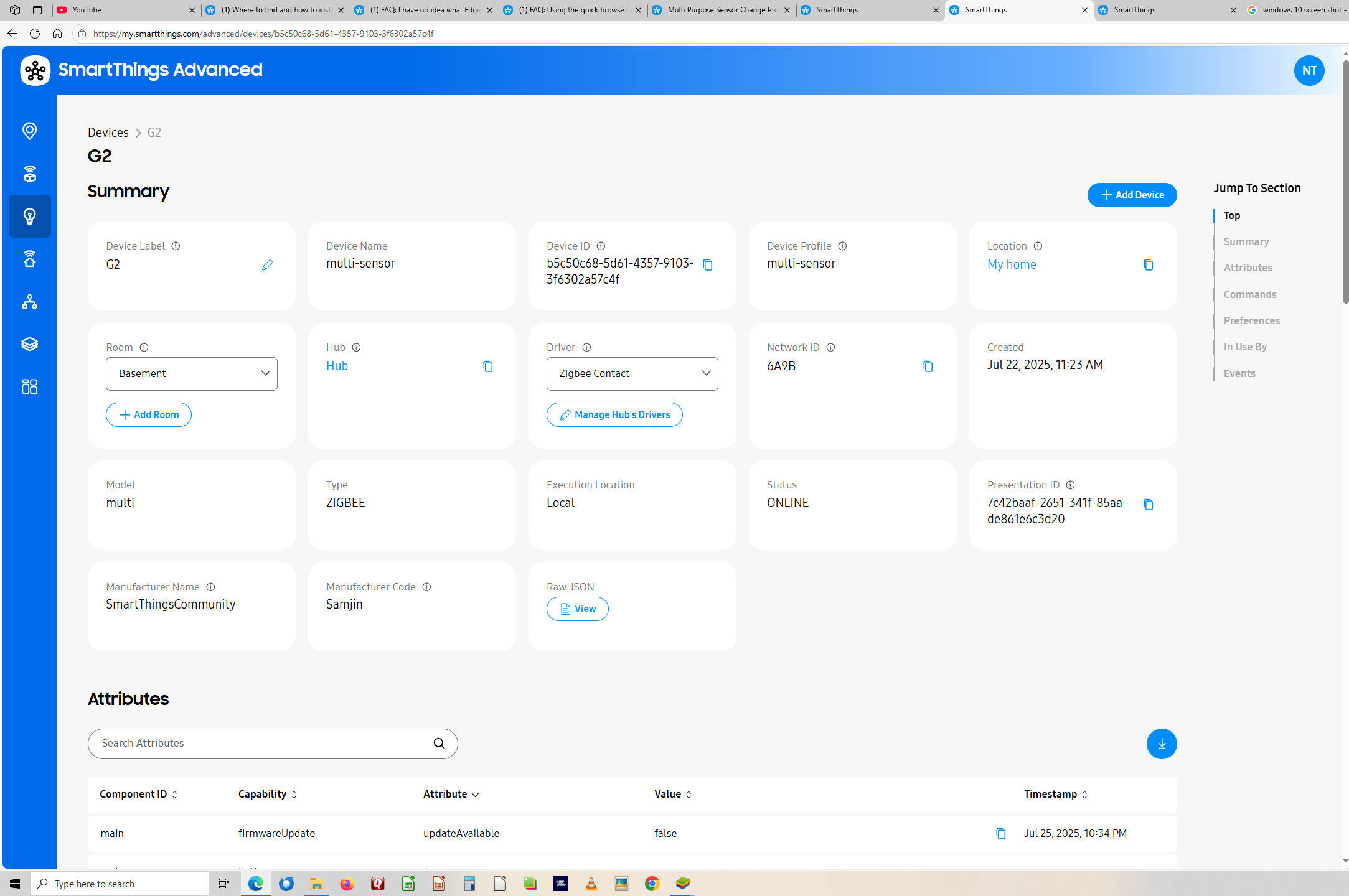Copy the Network ID value
1349x896 pixels.
(928, 366)
